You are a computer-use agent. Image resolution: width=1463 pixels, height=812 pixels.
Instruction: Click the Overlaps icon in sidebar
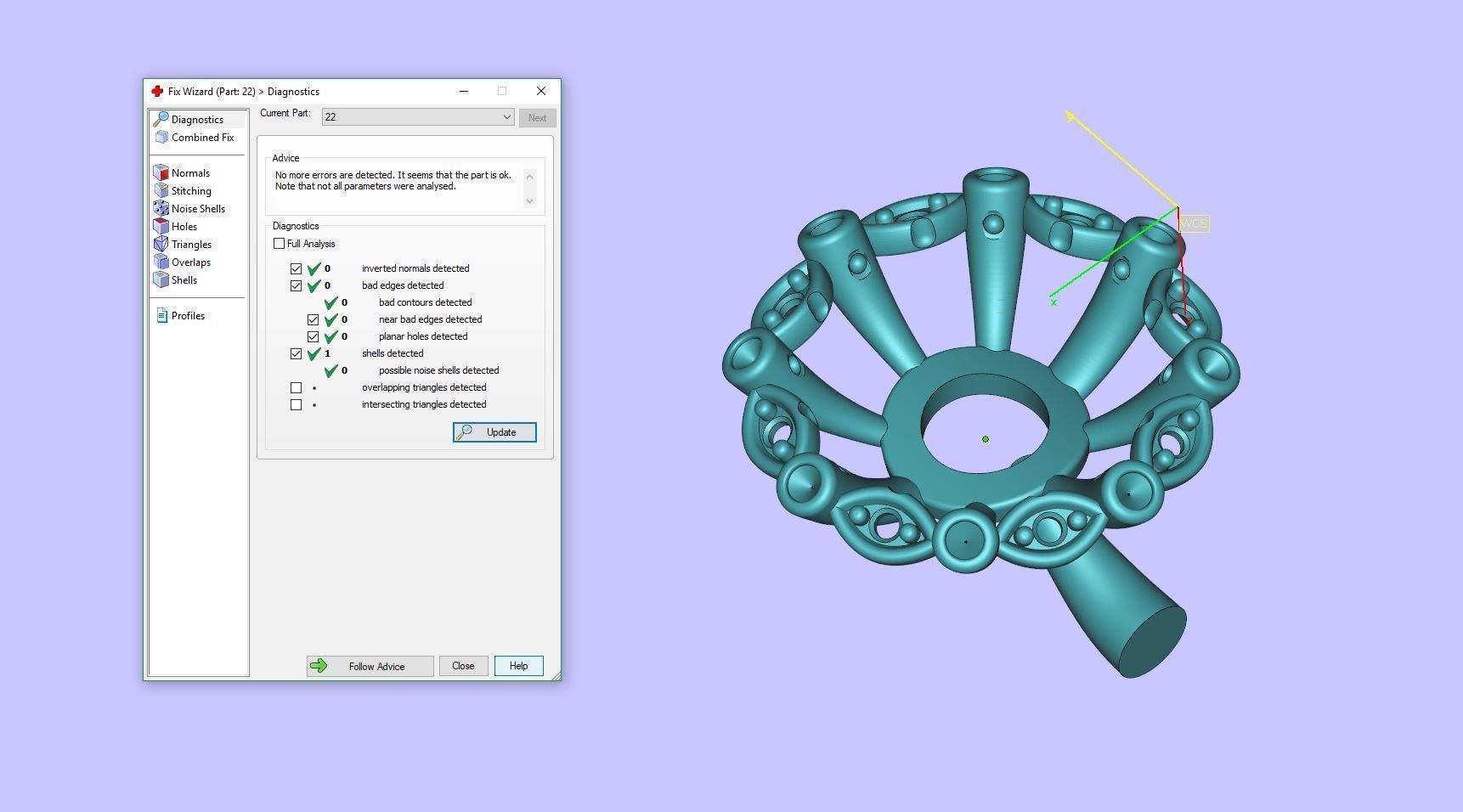(161, 262)
